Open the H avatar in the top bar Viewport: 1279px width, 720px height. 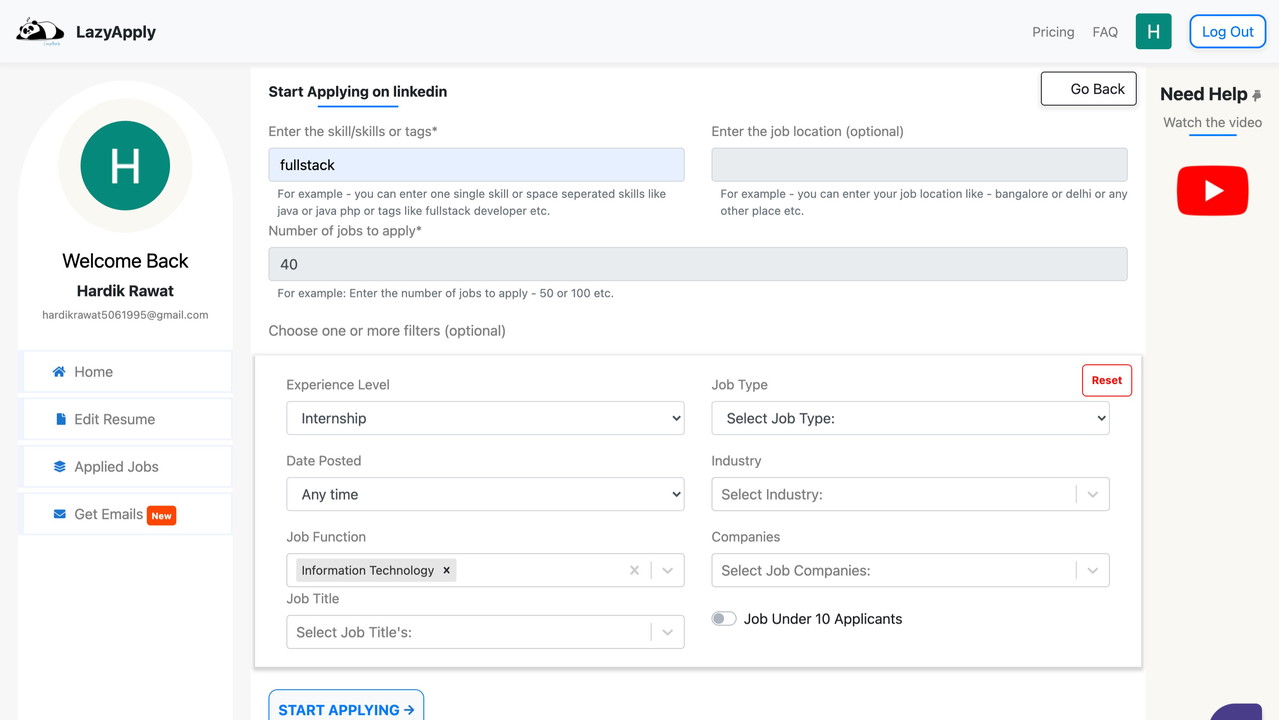[1153, 31]
